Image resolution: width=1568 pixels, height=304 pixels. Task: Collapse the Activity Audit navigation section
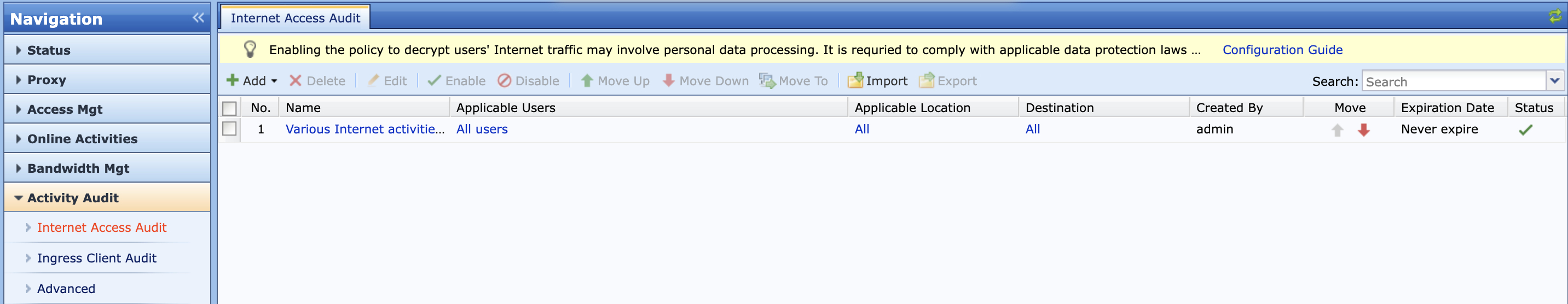pos(73,197)
